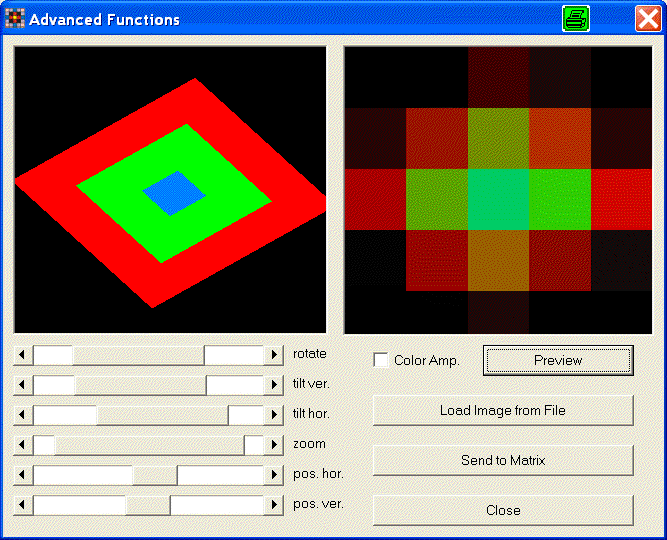Image resolution: width=667 pixels, height=540 pixels.
Task: Click the Preview button
Action: tap(558, 360)
